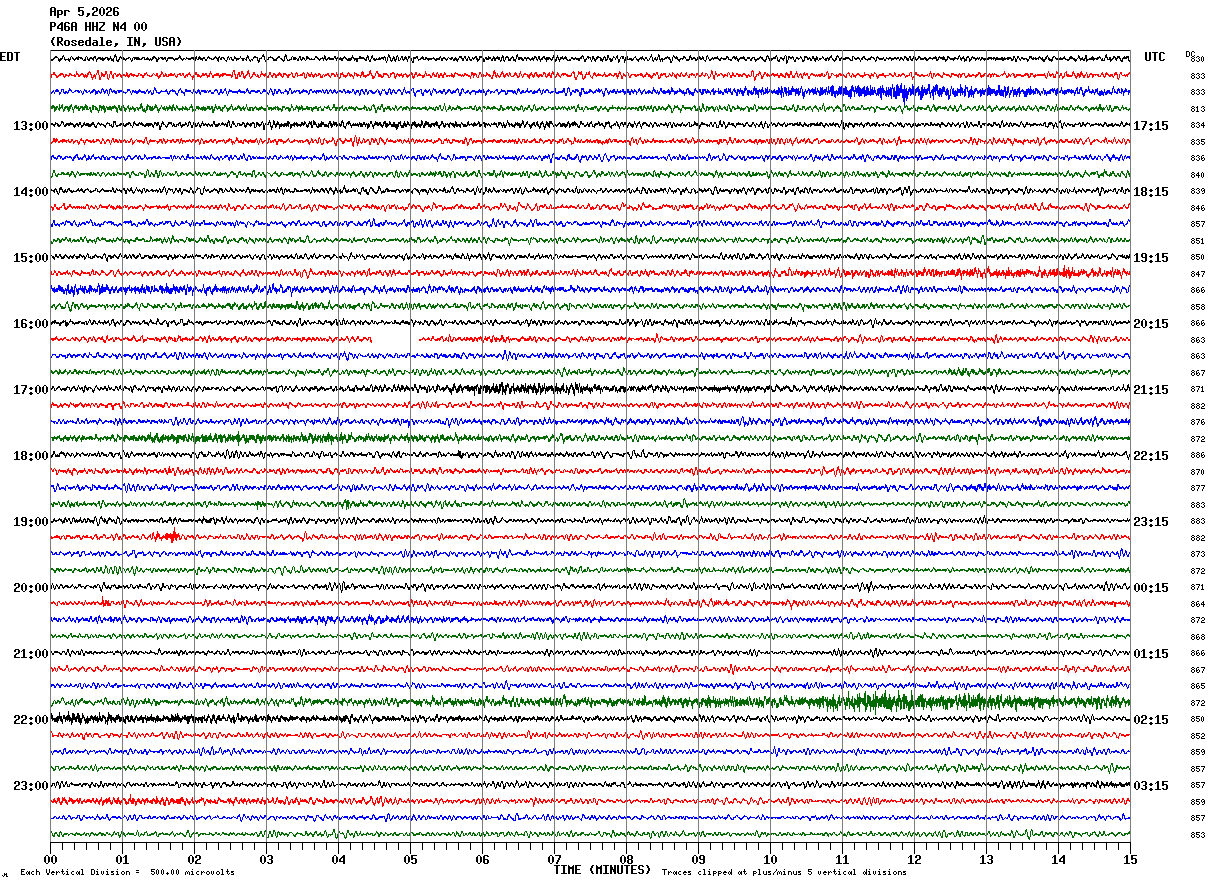This screenshot has width=1210, height=886.
Task: Click the Rosedale, IN, USA location text
Action: pos(116,42)
